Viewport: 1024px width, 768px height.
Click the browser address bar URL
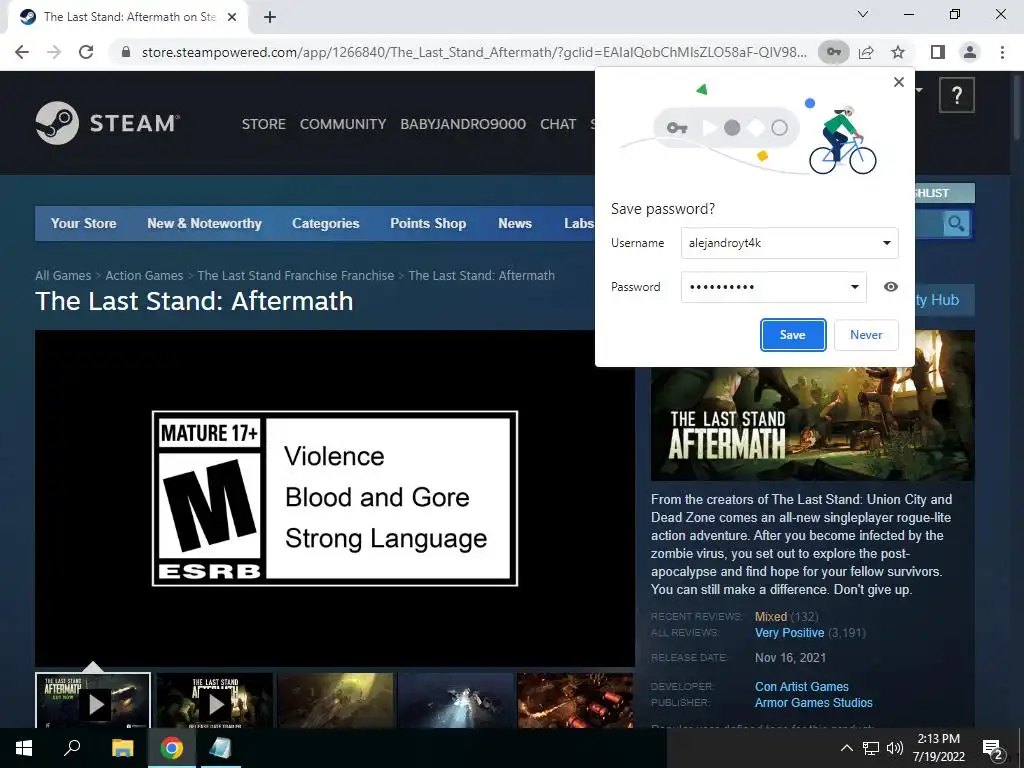click(474, 52)
